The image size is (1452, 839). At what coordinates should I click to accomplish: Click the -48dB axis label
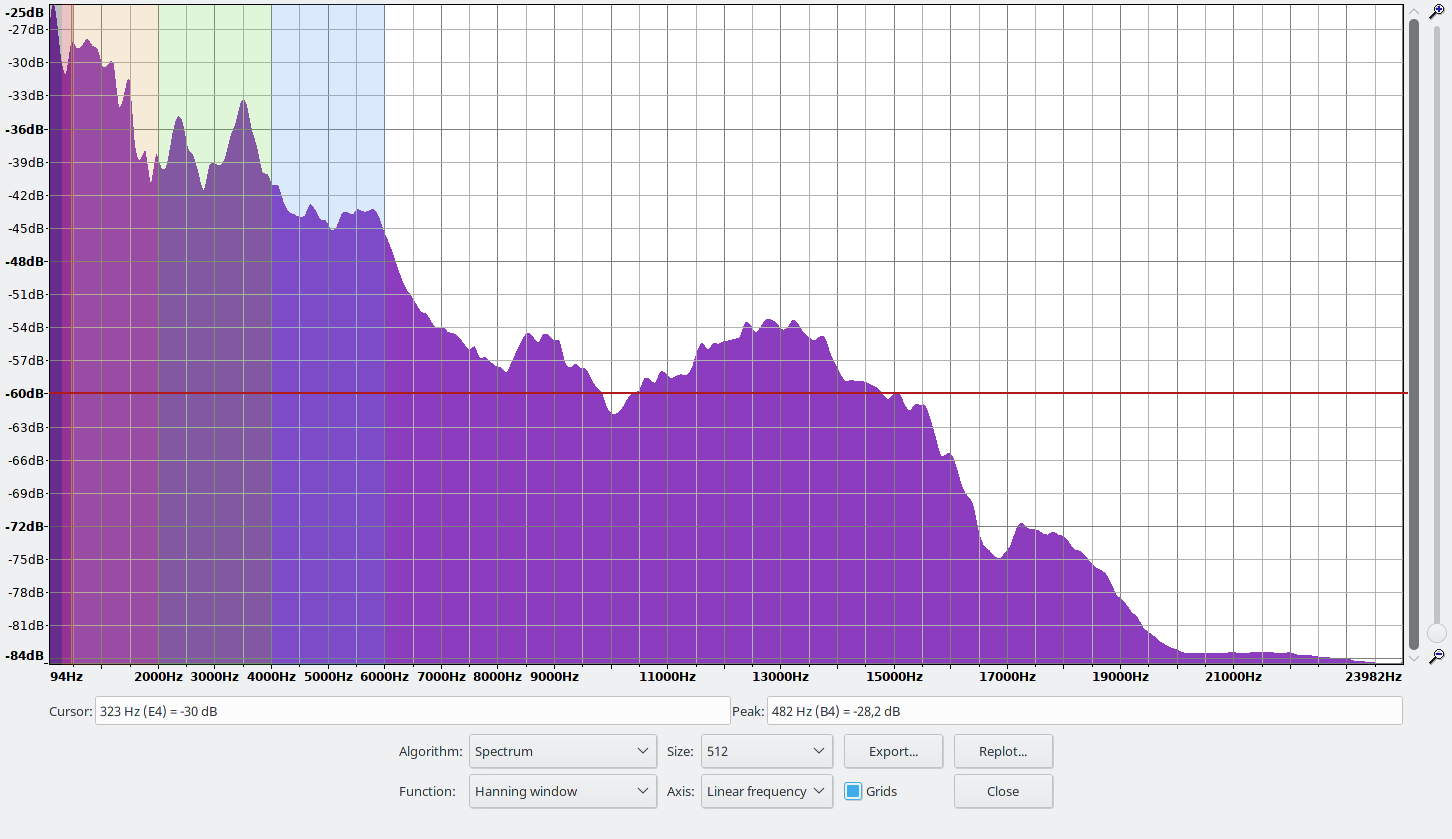click(25, 261)
